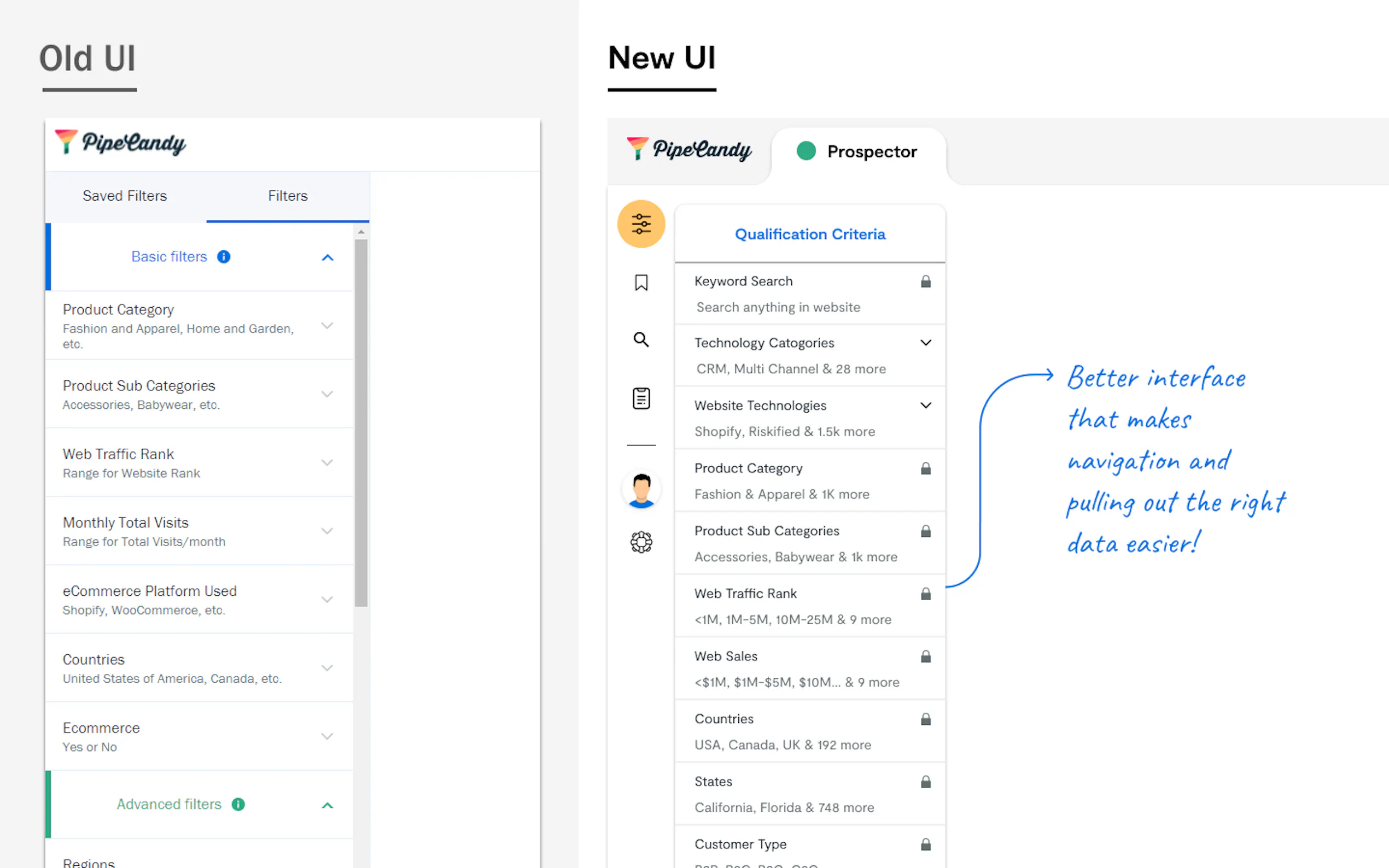
Task: Open the support lifebuoy icon
Action: point(641,542)
